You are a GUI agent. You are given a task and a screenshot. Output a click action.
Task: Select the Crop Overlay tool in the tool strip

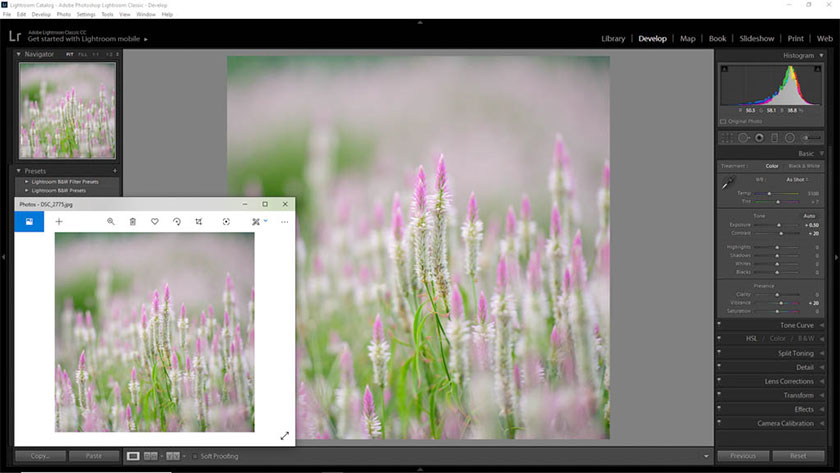(727, 138)
